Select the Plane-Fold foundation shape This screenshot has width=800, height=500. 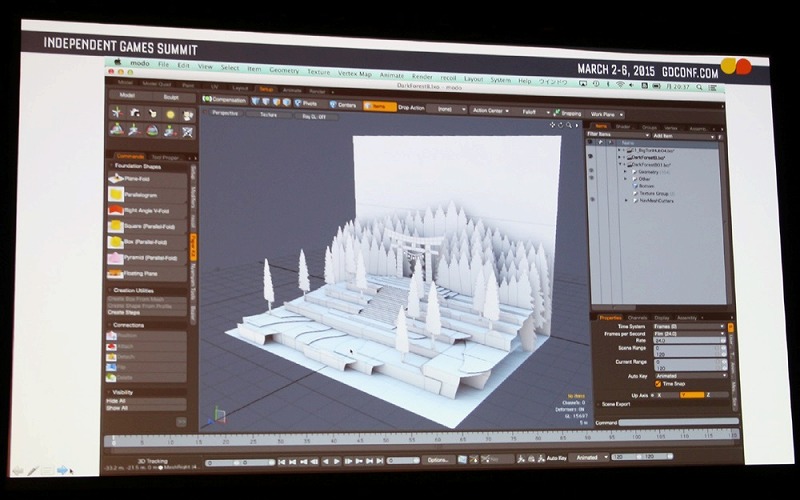(147, 179)
